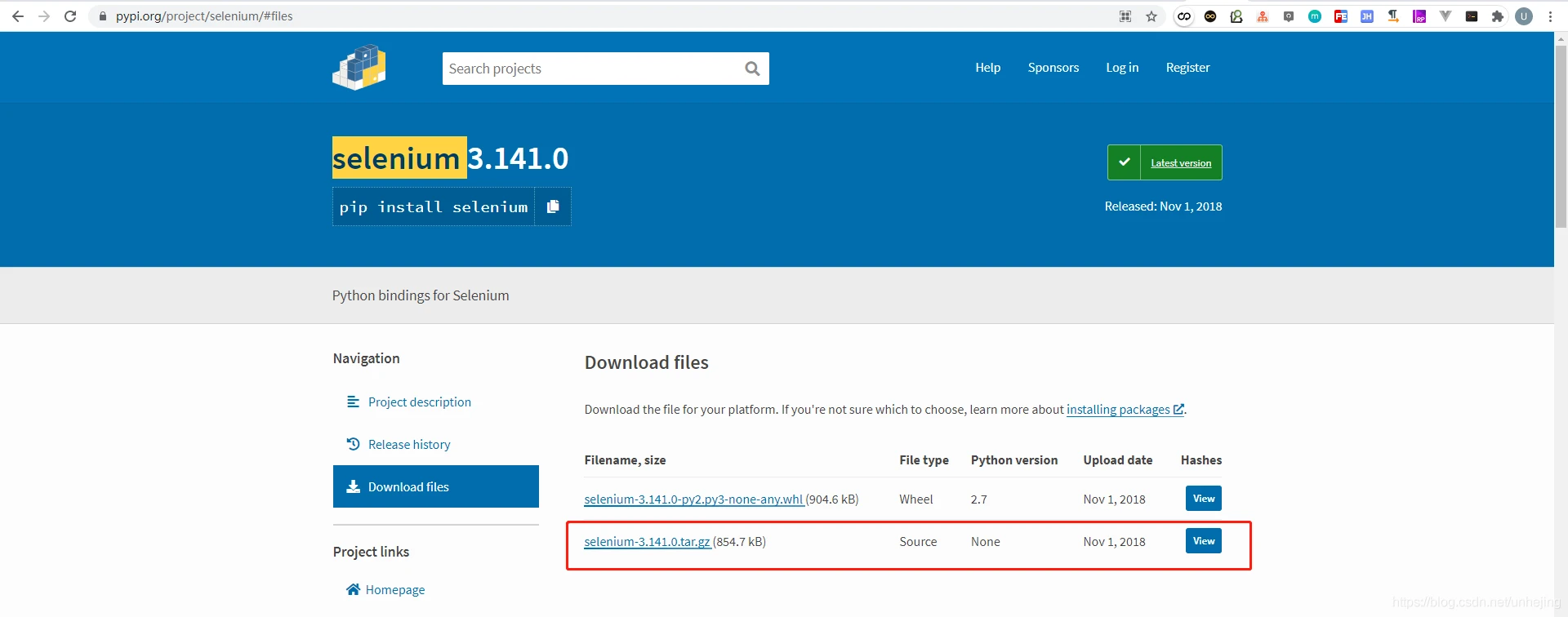The image size is (1568, 617).
Task: Open Release history in Navigation
Action: coord(409,445)
